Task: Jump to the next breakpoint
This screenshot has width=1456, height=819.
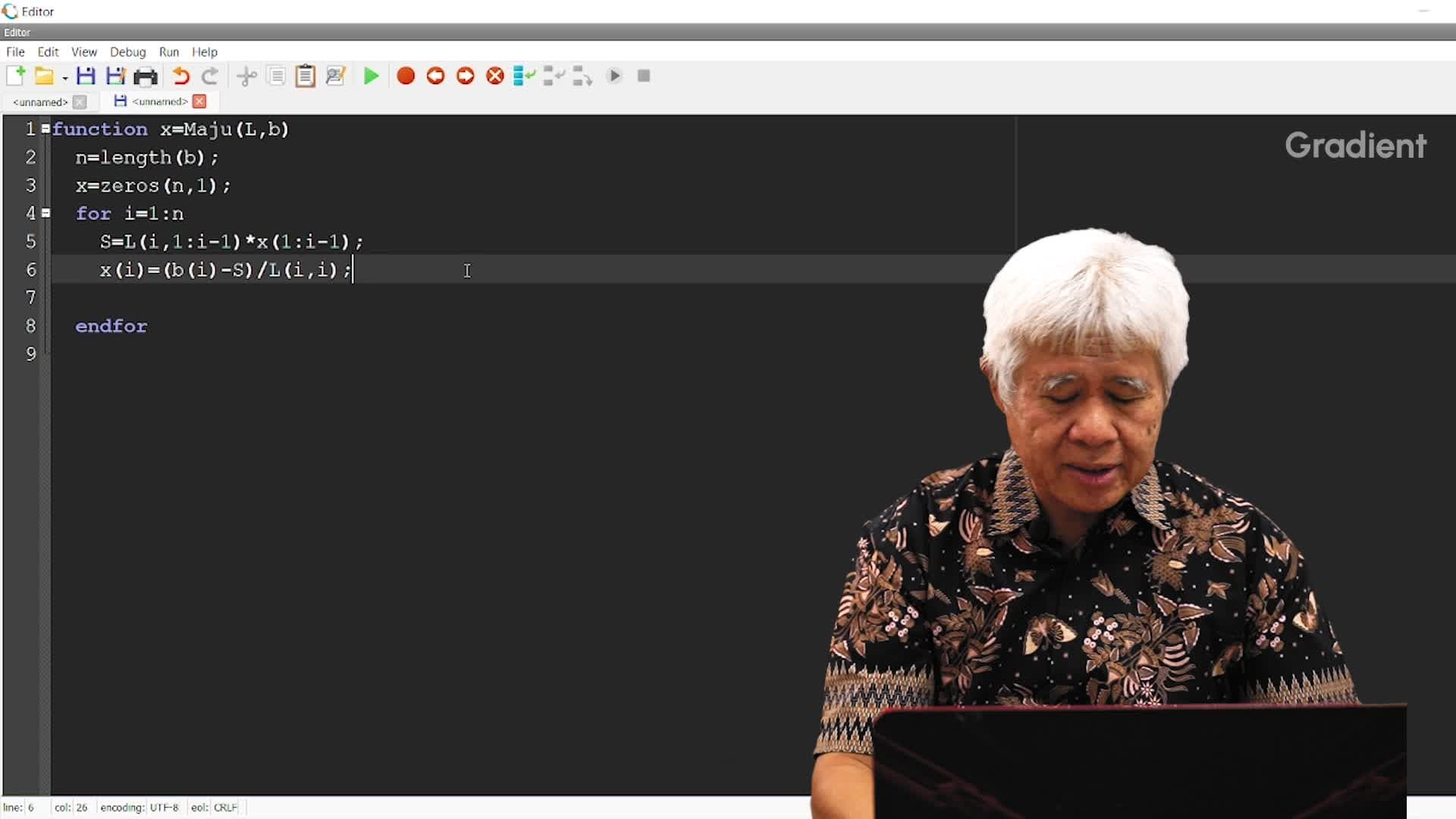Action: click(465, 76)
